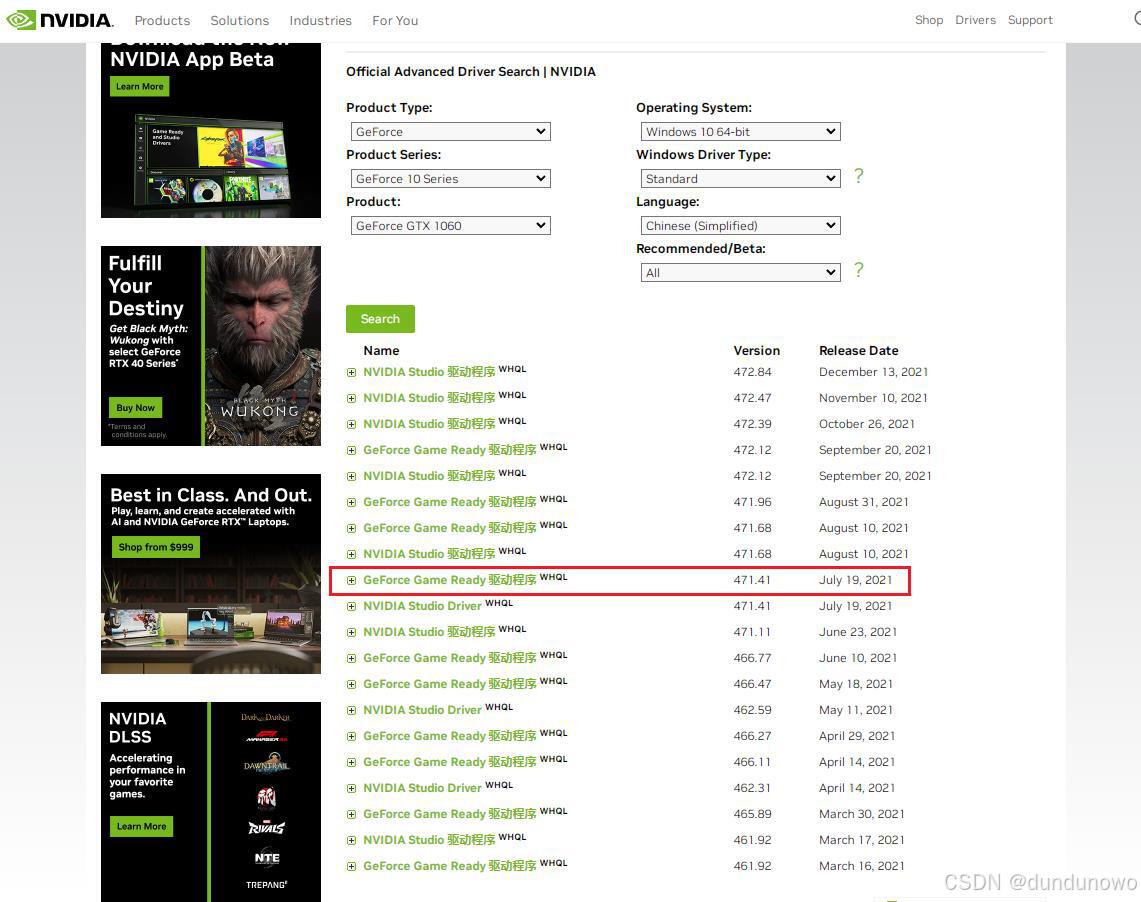This screenshot has height=902, width=1141.
Task: Open the Recommended/Beta dropdown
Action: tap(740, 273)
